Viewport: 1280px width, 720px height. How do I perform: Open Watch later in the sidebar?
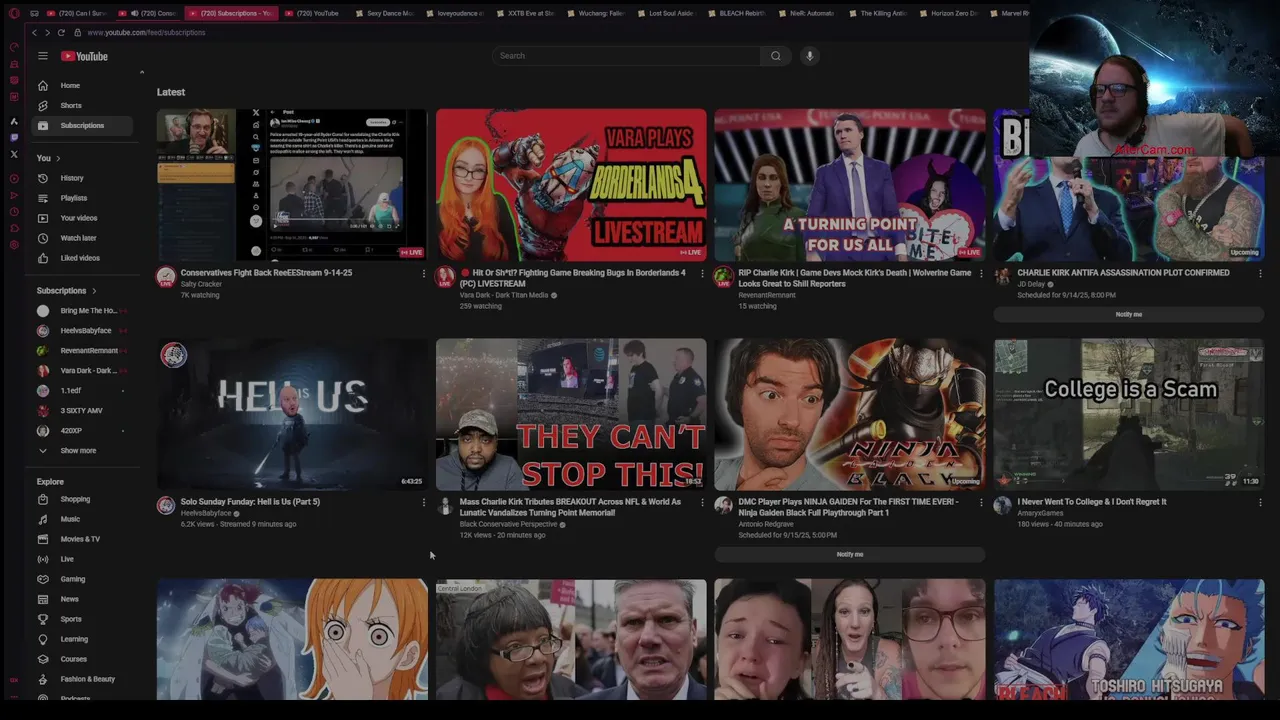[x=84, y=238]
